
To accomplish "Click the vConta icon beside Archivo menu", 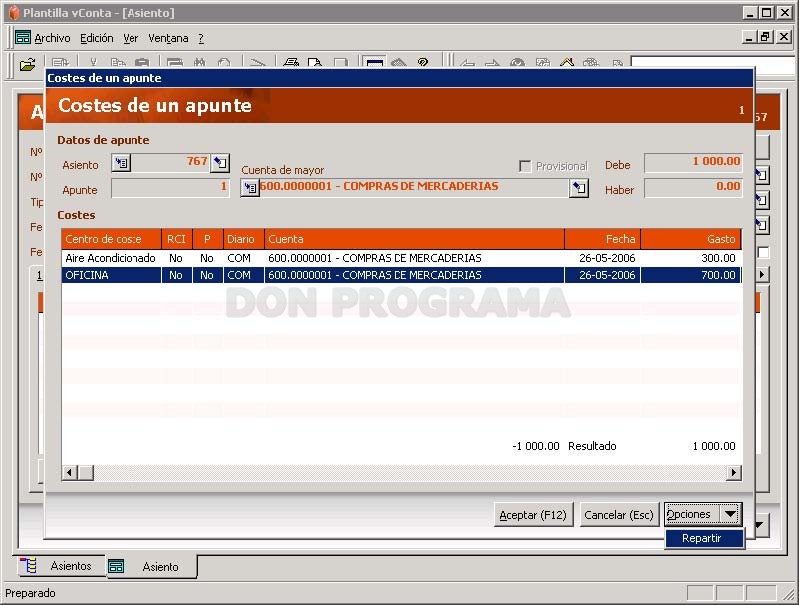I will 23,38.
